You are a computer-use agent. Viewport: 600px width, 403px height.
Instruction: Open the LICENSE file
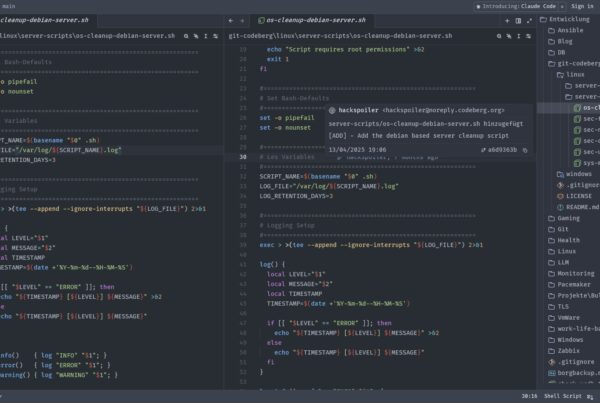pyautogui.click(x=579, y=196)
